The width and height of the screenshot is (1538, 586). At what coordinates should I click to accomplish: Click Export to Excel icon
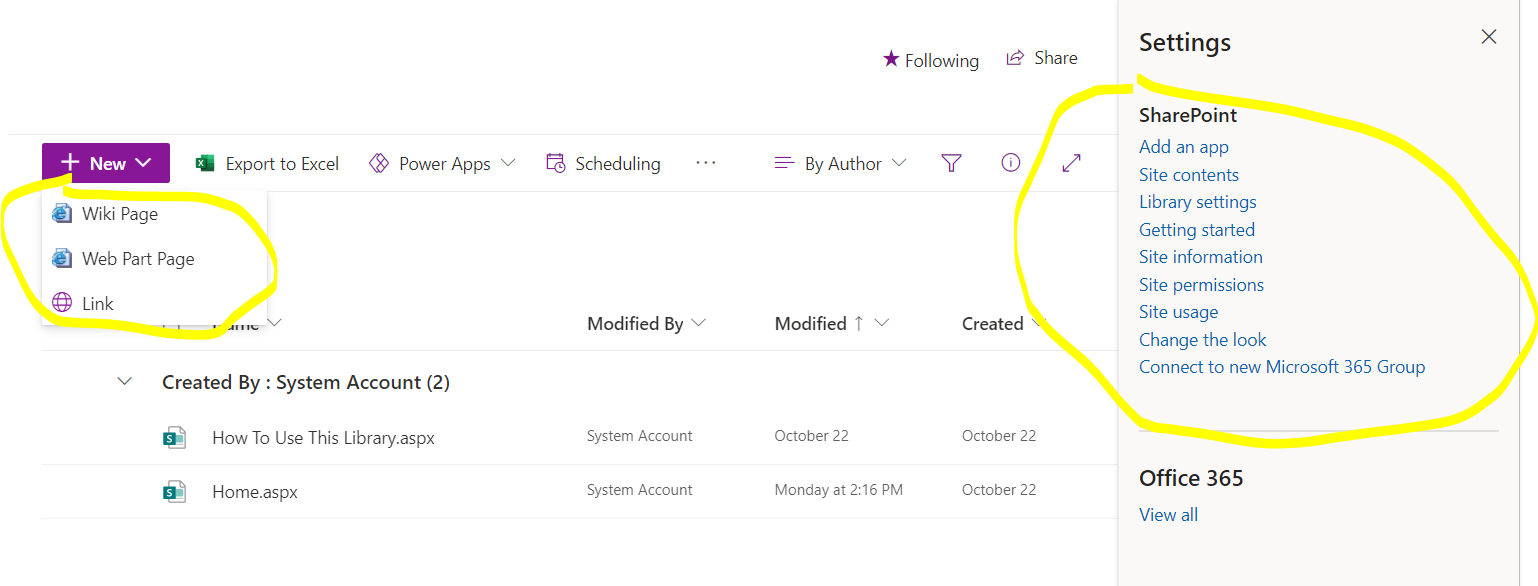[x=206, y=163]
